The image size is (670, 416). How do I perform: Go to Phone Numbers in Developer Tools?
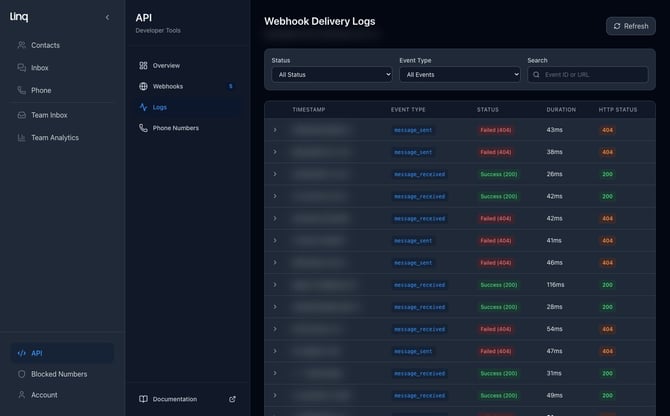[x=175, y=128]
